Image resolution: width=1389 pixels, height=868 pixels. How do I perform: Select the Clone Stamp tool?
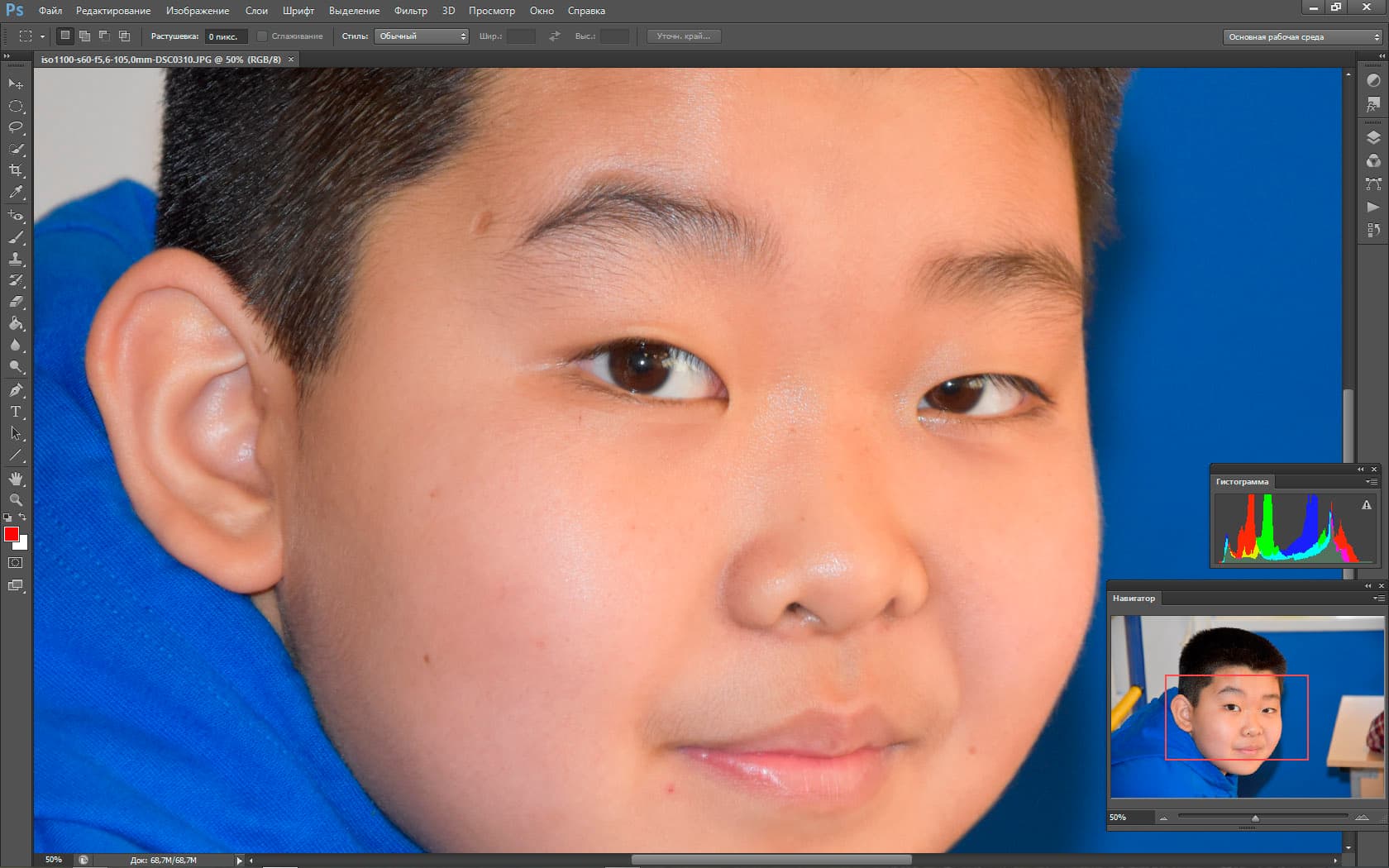16,259
